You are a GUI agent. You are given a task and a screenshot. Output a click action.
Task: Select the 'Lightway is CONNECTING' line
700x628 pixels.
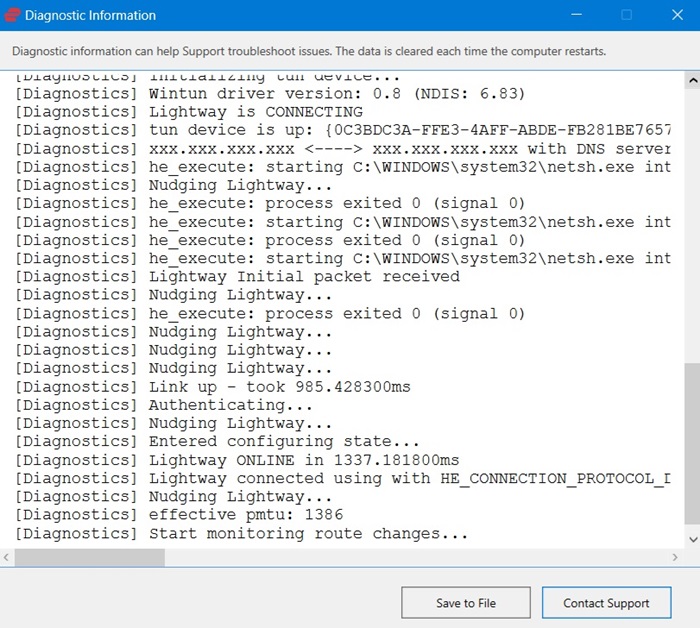click(x=189, y=112)
